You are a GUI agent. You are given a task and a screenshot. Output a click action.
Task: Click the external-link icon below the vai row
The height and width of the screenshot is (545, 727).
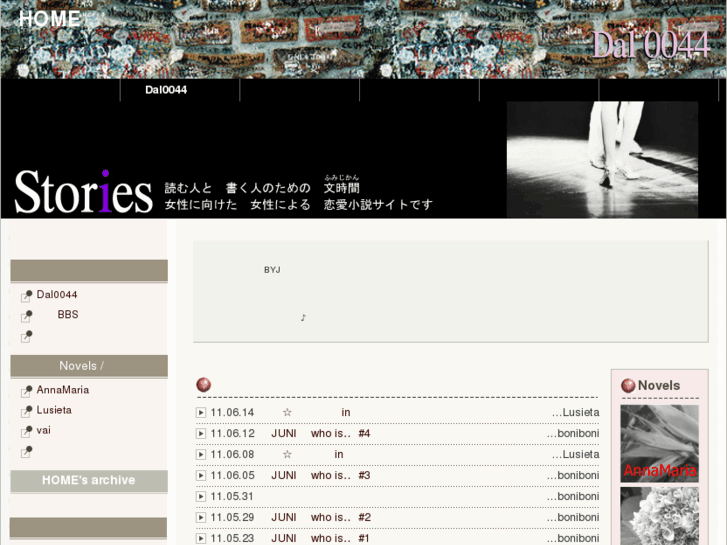click(x=26, y=452)
